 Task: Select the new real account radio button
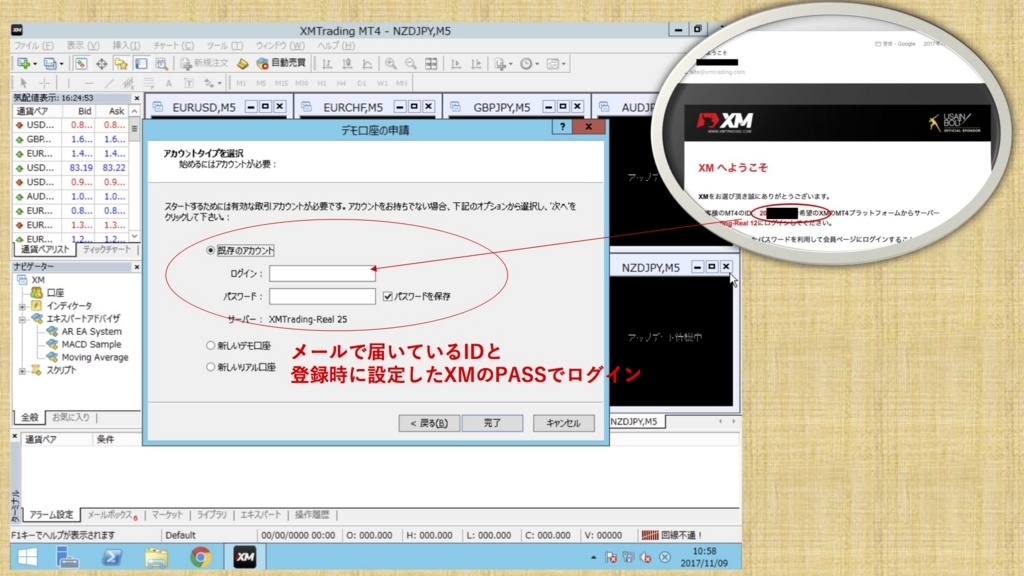coord(210,367)
